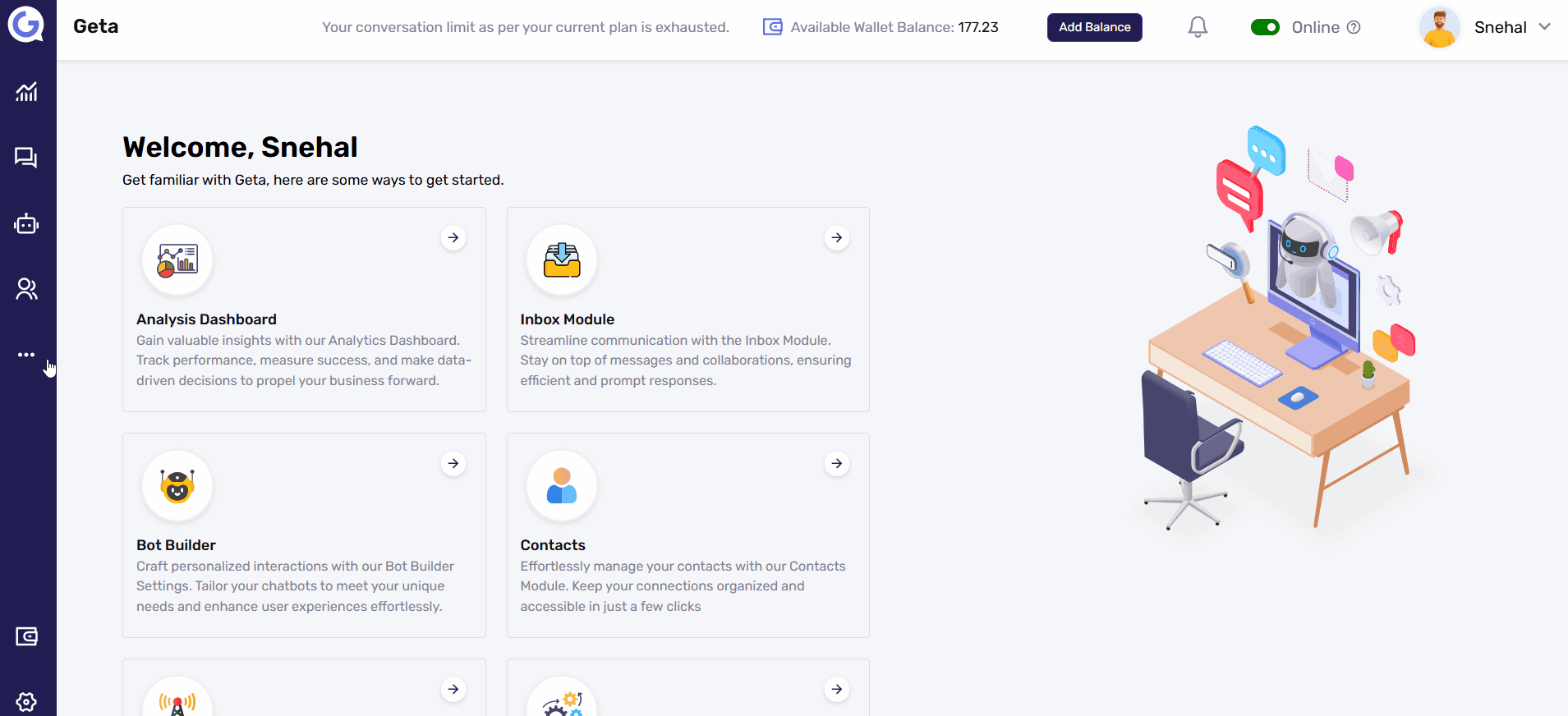Click the notification bell icon

(x=1198, y=27)
